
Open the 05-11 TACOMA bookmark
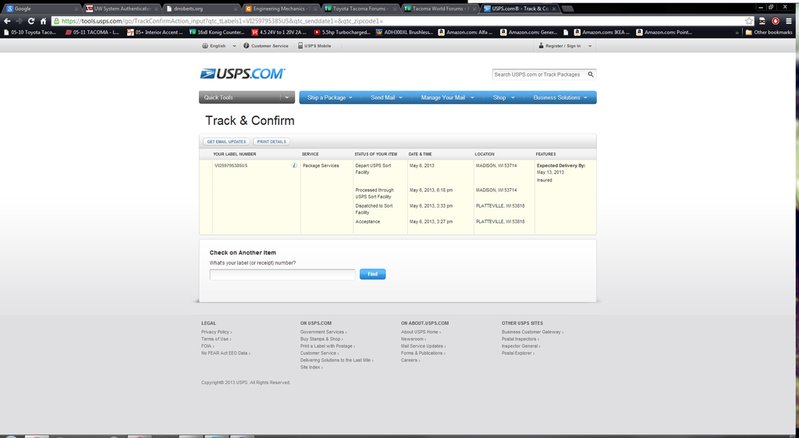tap(92, 32)
